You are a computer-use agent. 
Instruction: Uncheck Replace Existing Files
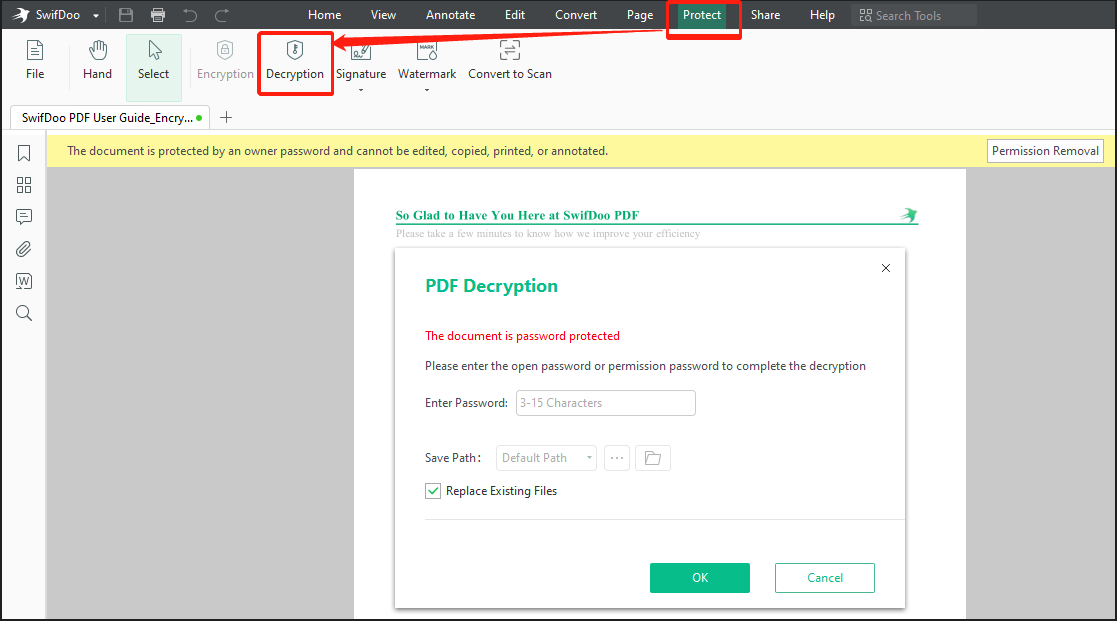[x=433, y=491]
